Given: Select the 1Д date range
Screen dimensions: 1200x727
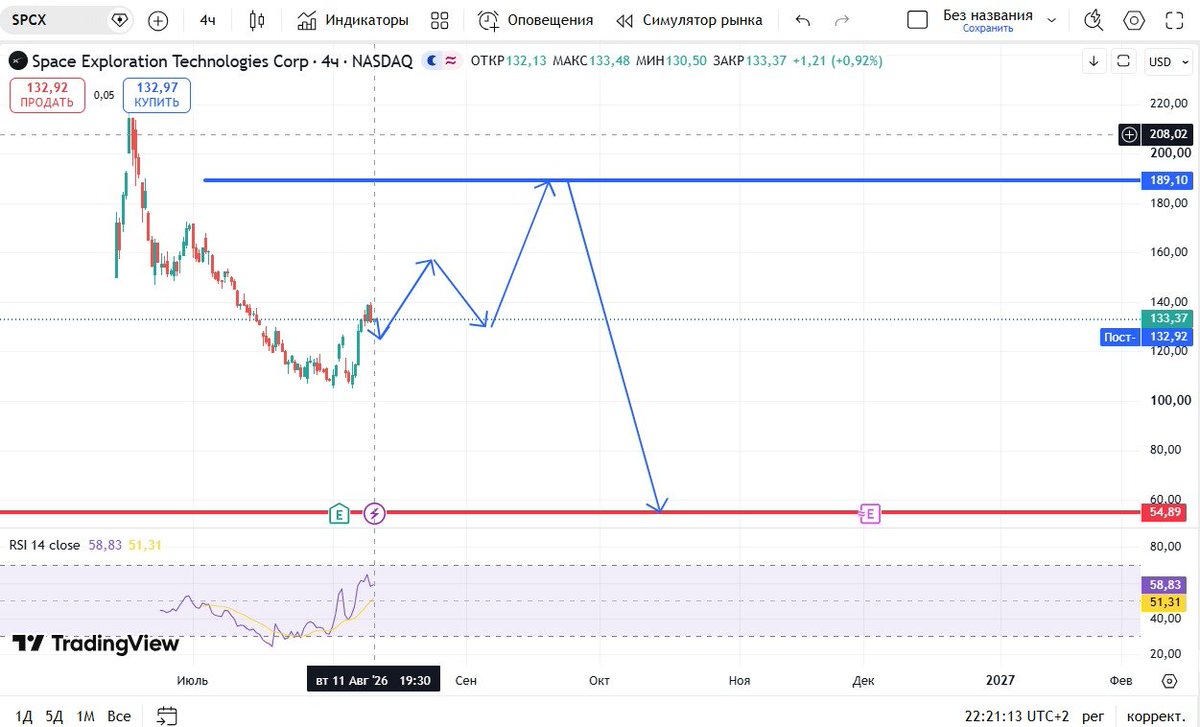Looking at the screenshot, I should tap(25, 716).
